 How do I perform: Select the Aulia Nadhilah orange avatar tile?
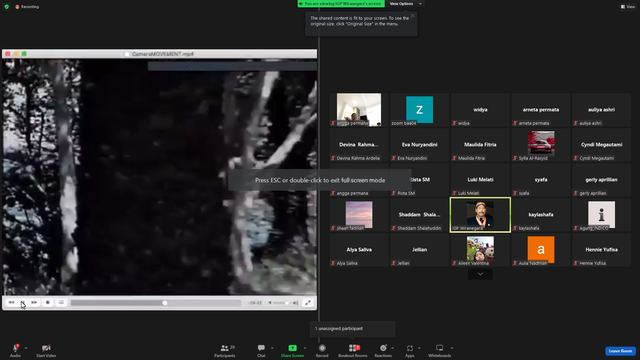pyautogui.click(x=541, y=250)
